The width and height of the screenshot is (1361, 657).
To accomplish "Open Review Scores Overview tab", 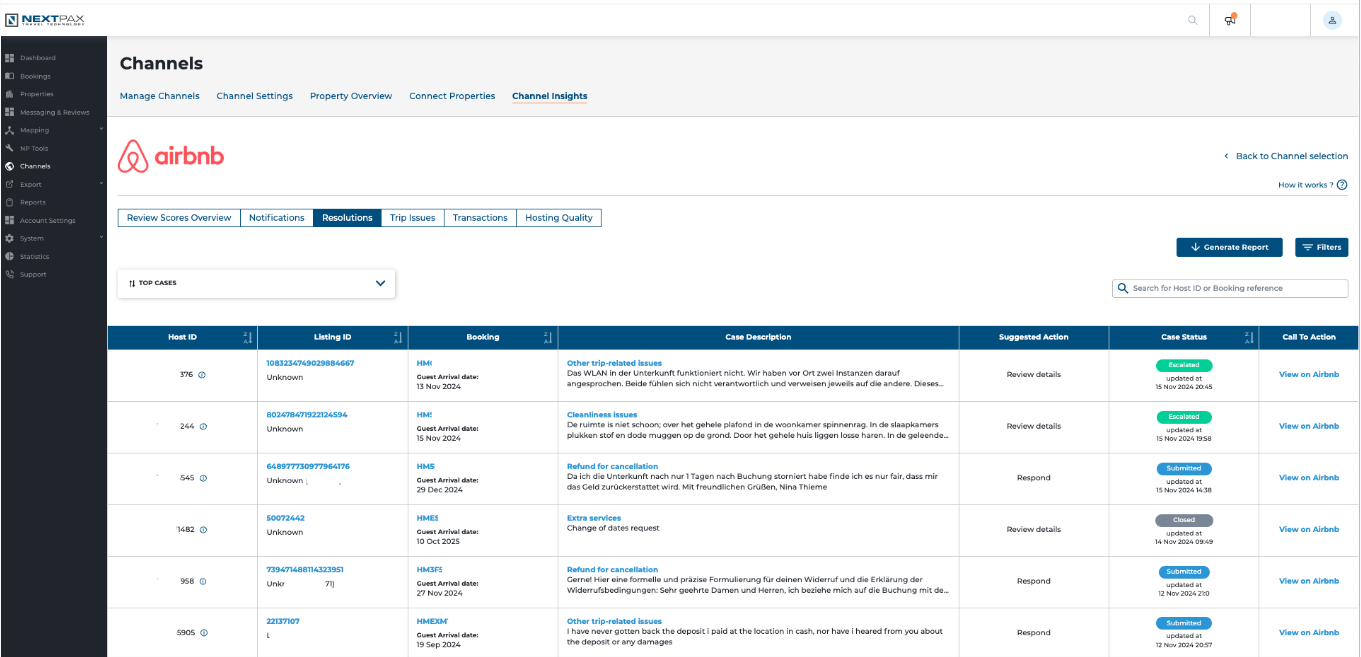I will pos(179,218).
